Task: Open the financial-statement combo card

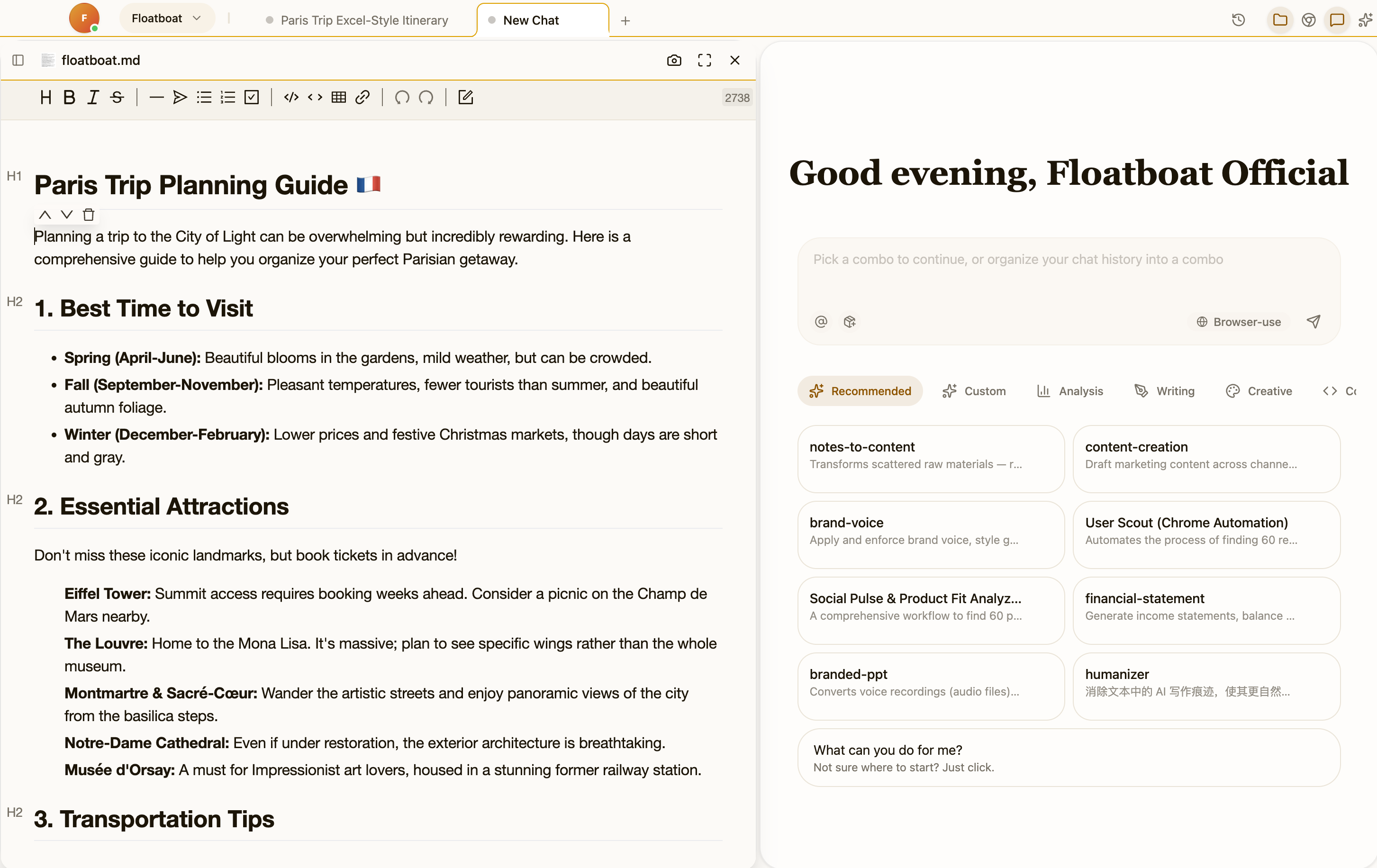Action: 1206,610
